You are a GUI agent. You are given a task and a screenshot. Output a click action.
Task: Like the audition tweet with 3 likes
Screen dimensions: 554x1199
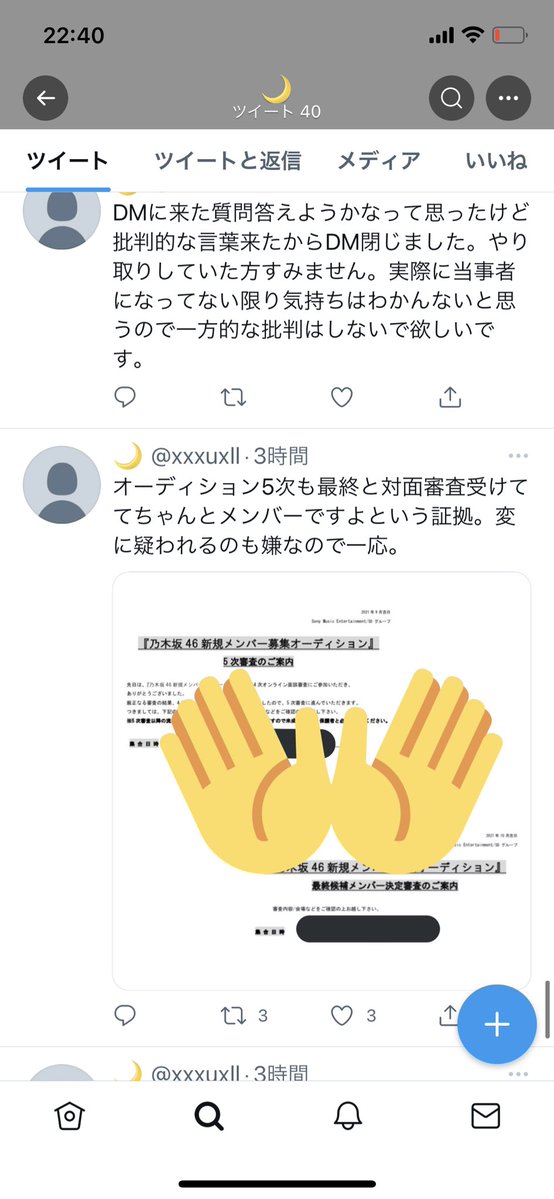(353, 1015)
